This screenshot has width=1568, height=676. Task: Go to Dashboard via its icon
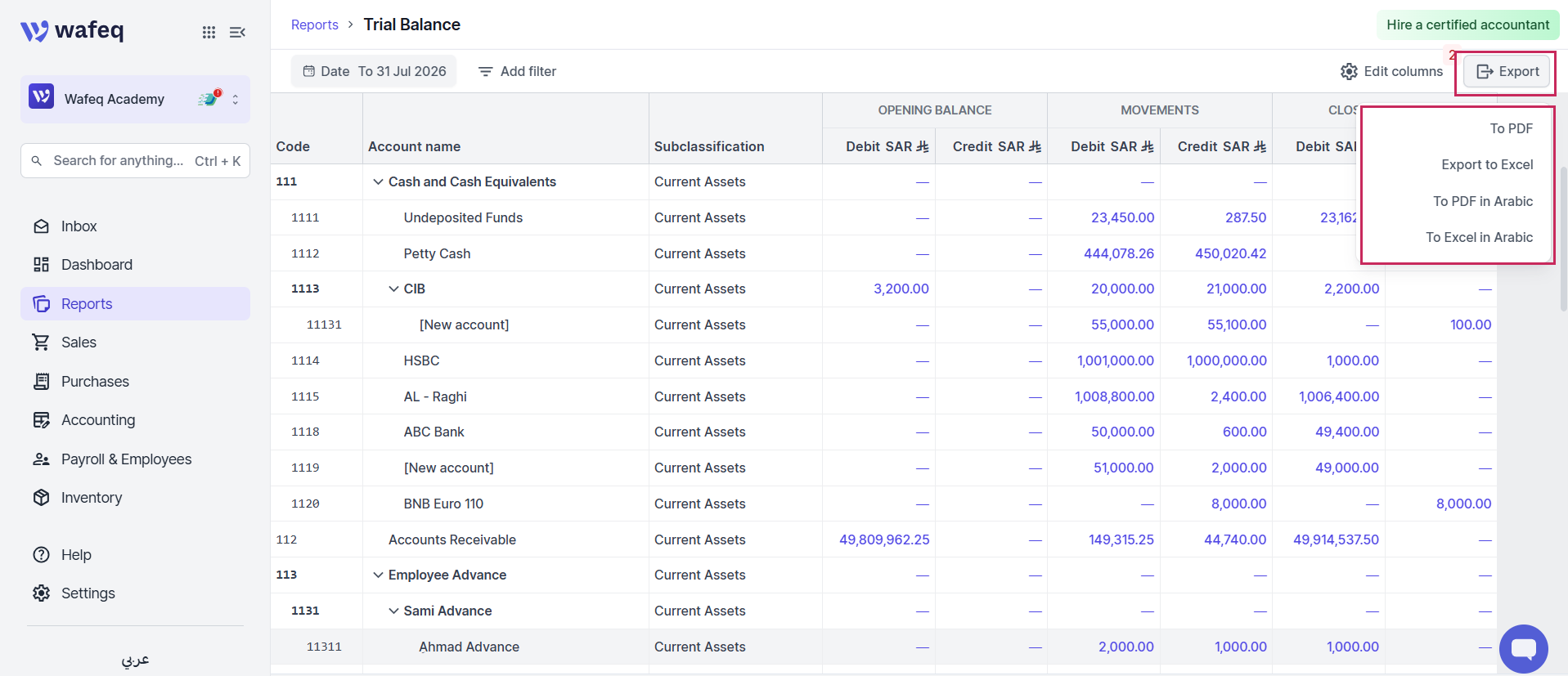(41, 265)
